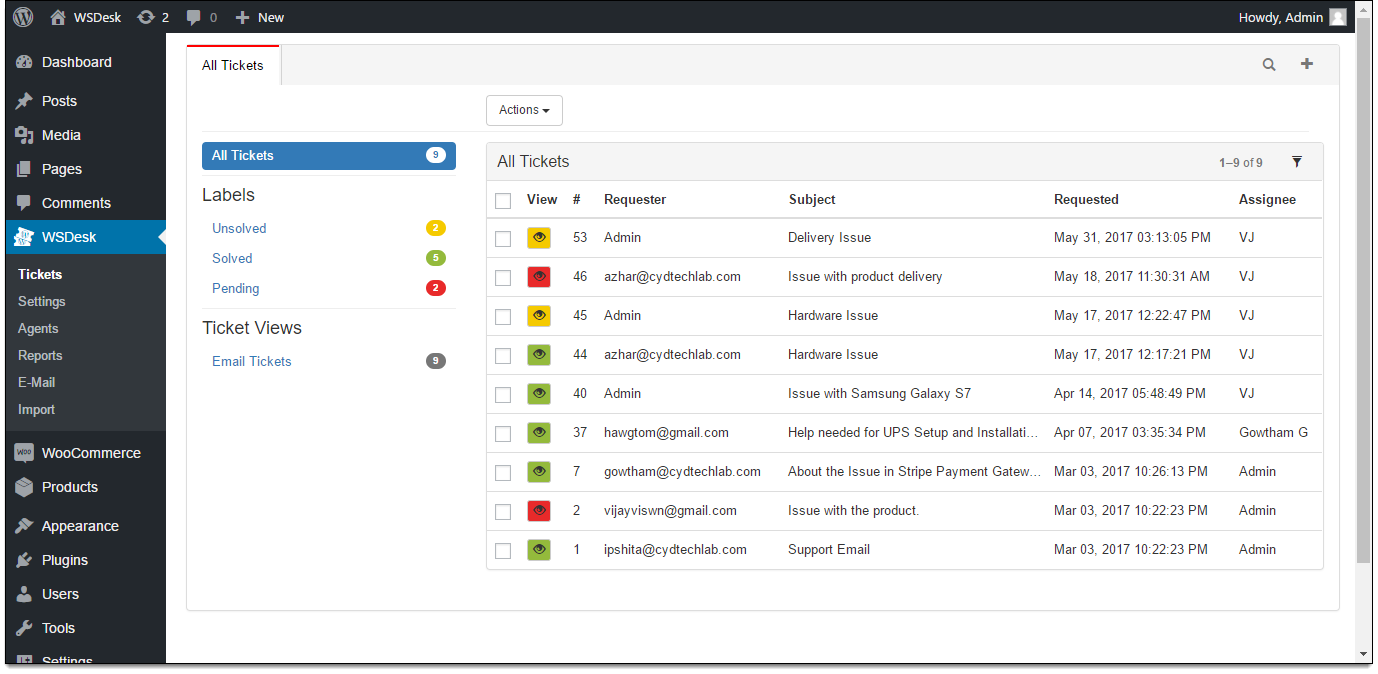Toggle the checkbox for ticket 53
Screen dimensions: 1378x674
tap(503, 238)
